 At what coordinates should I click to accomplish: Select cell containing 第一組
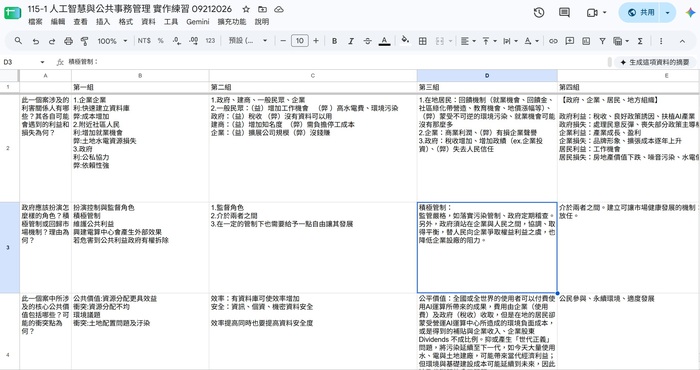(x=140, y=87)
